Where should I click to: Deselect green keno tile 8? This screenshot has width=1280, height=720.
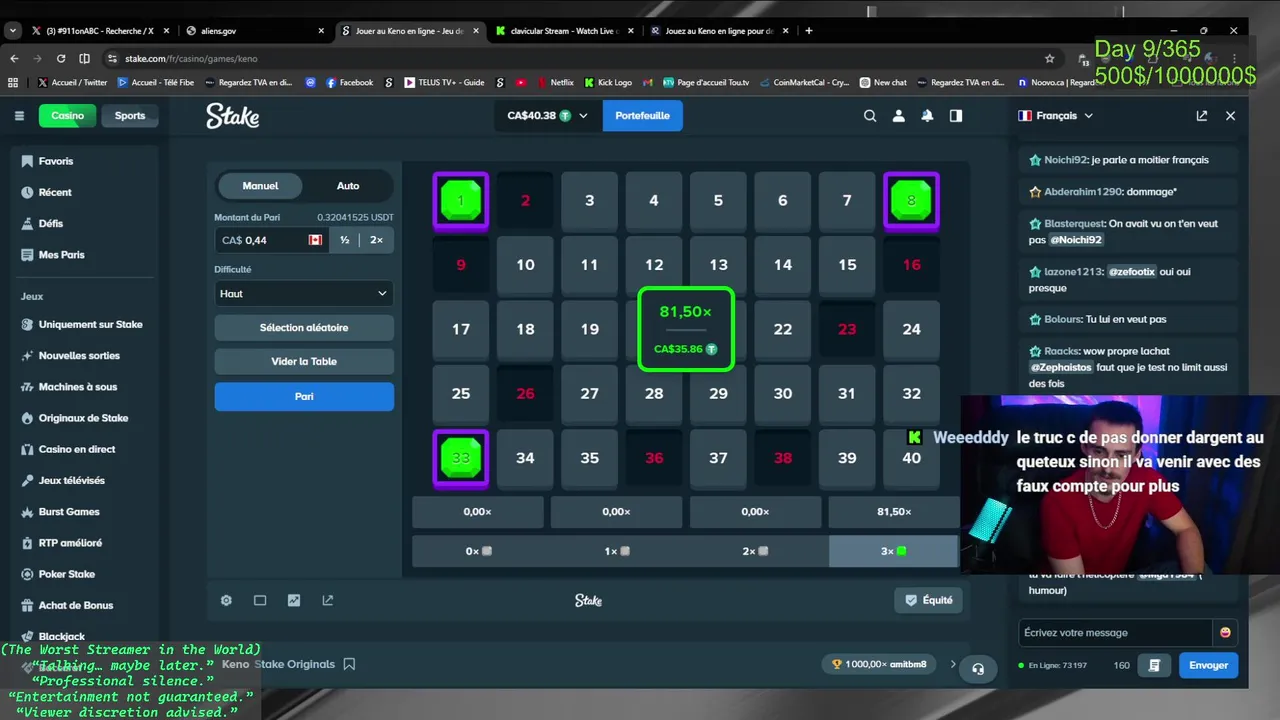[911, 201]
